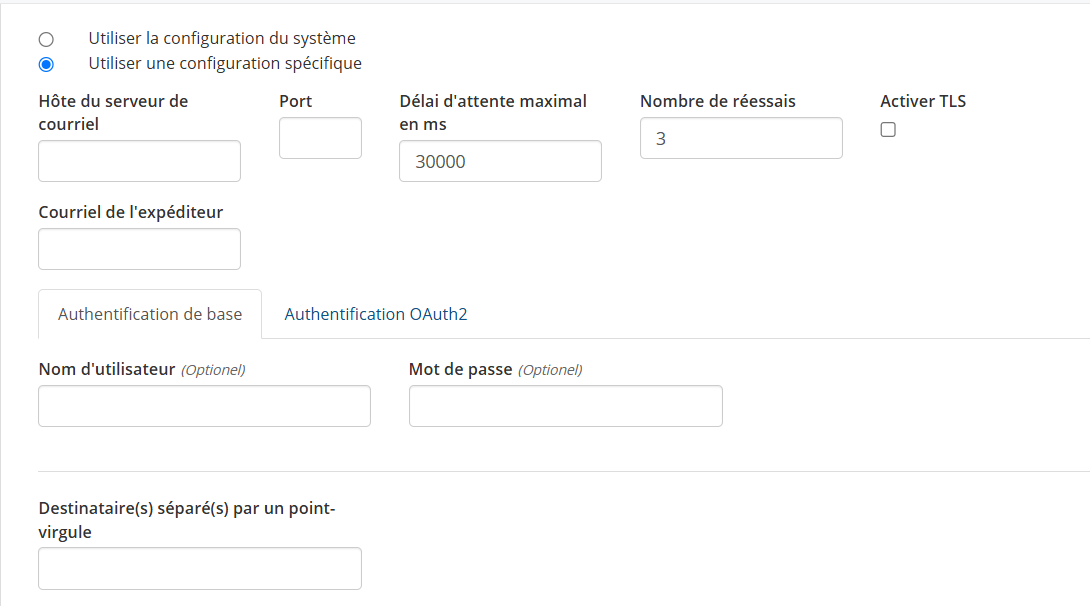This screenshot has width=1090, height=606.
Task: Switch to the Authentification OAuth2 tab
Action: click(x=375, y=313)
